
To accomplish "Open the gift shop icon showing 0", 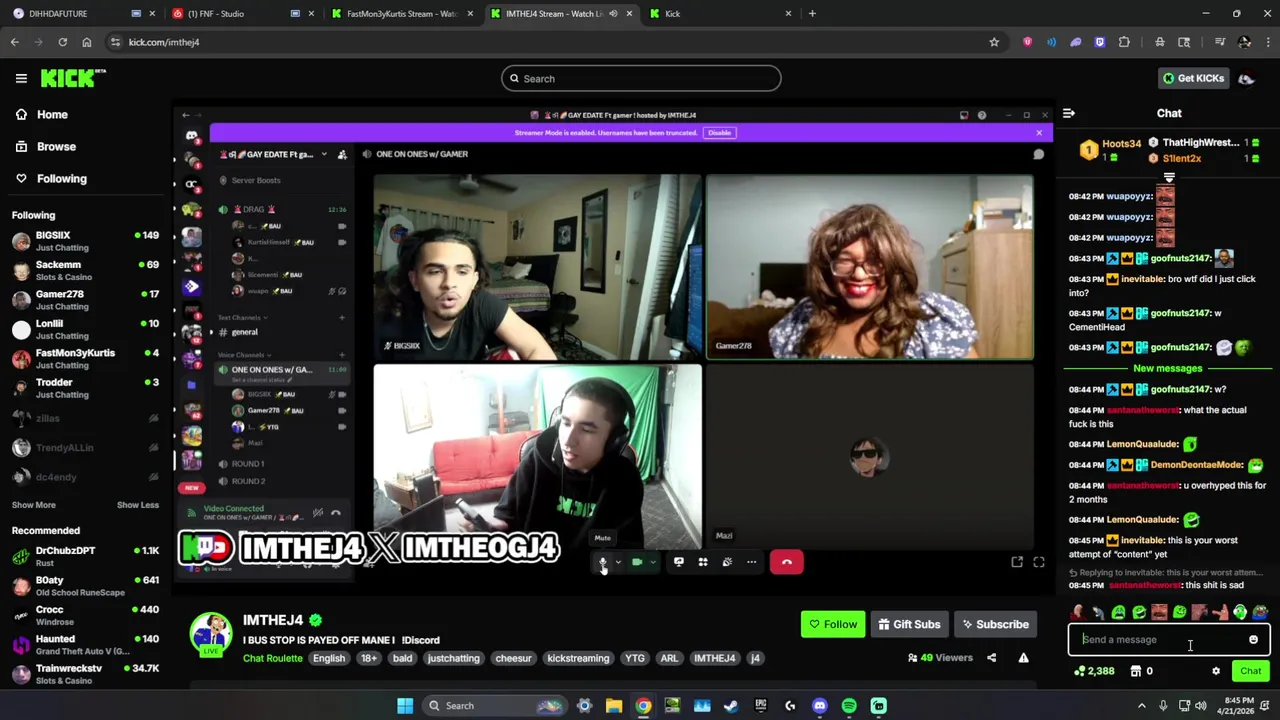I will coord(1142,672).
